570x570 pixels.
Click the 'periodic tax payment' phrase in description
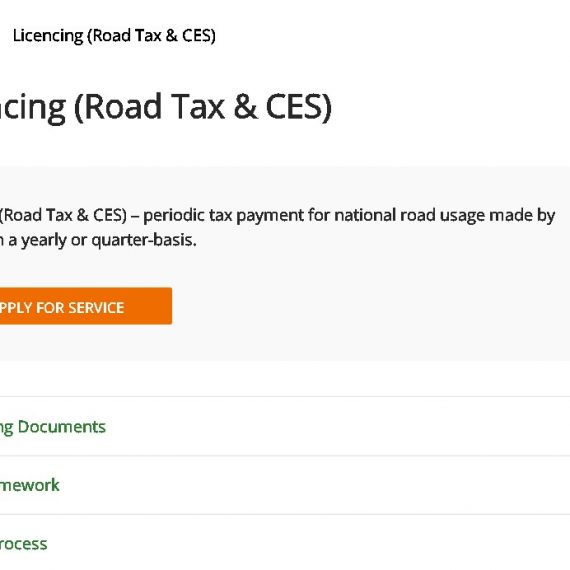coord(223,215)
